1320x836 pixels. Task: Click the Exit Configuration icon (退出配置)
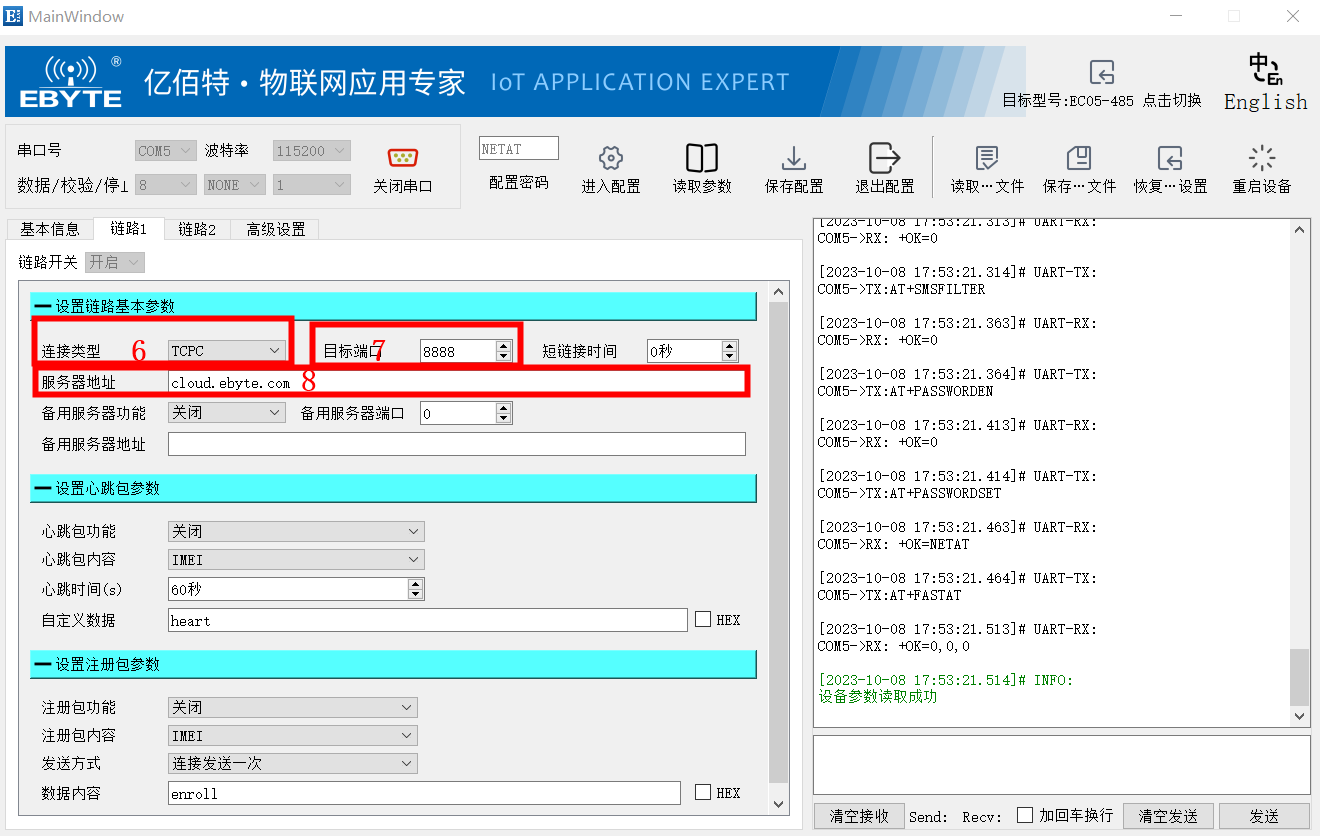884,159
